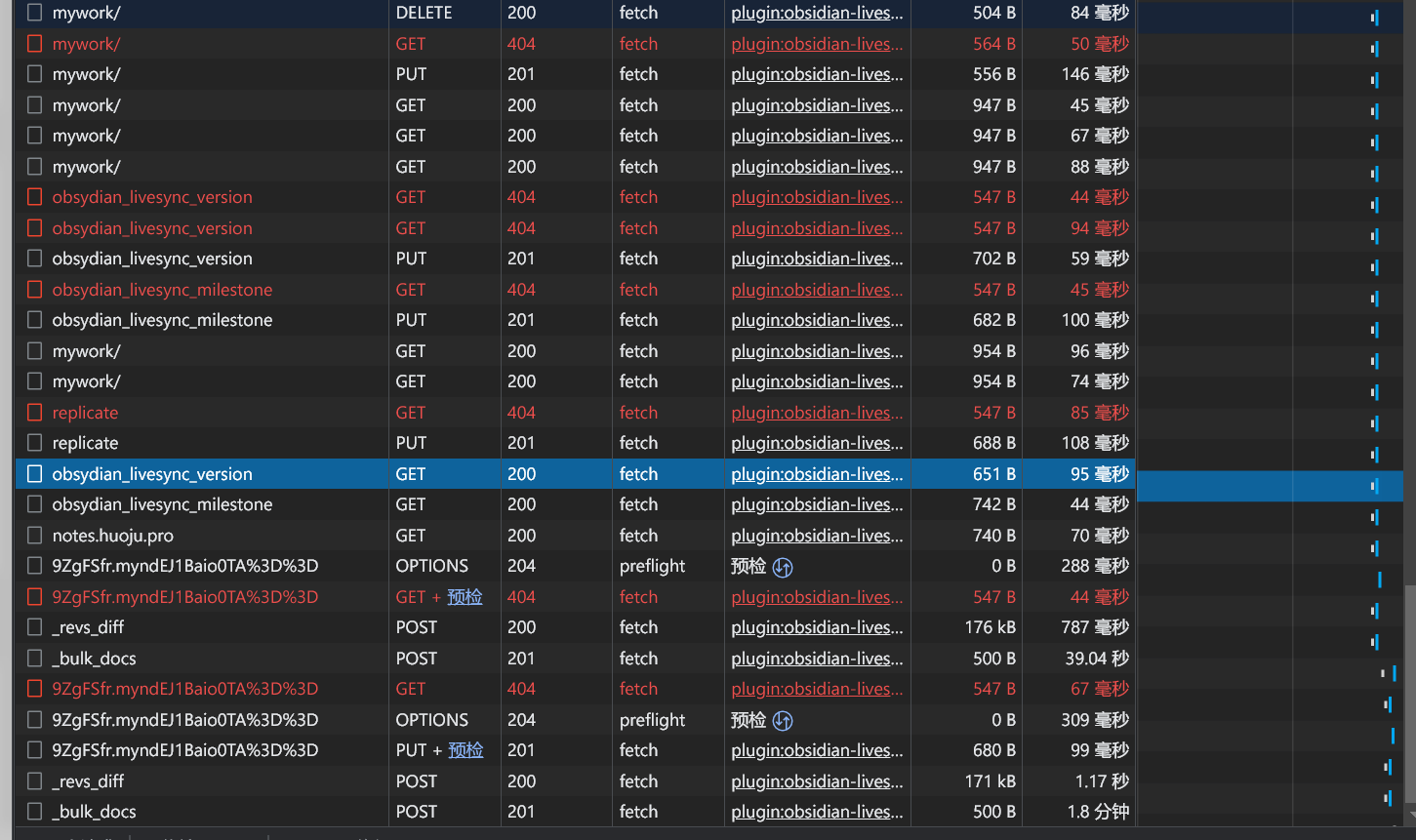Click circled-arrow icon beside first 预检 preflight entry
1416x840 pixels.
(783, 566)
